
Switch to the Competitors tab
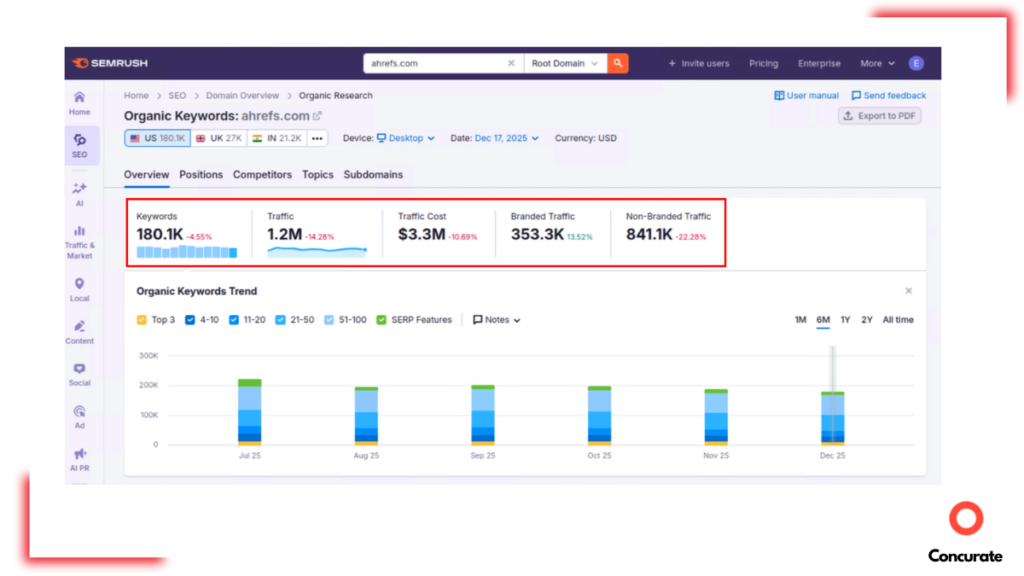pyautogui.click(x=262, y=174)
